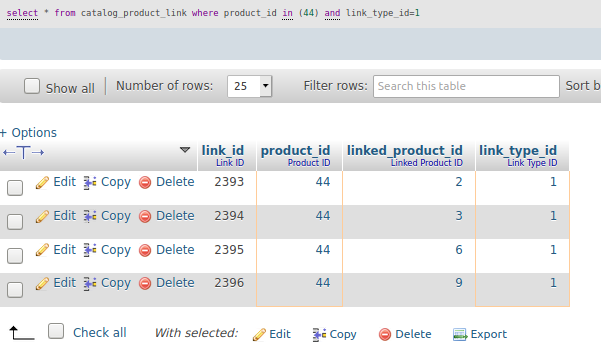Click the red Delete icon for row 2396
Screen dimensions: 601x363
tap(145, 284)
